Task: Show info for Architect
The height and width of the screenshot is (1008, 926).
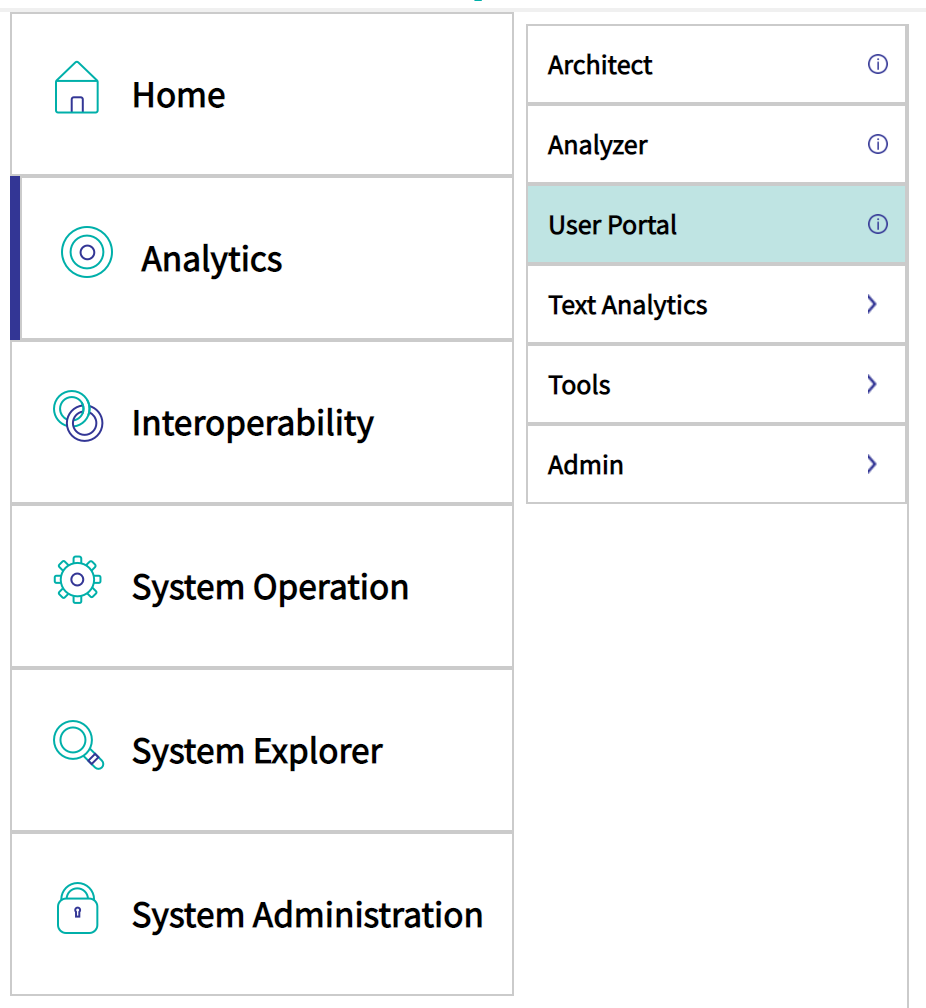Action: [x=878, y=64]
